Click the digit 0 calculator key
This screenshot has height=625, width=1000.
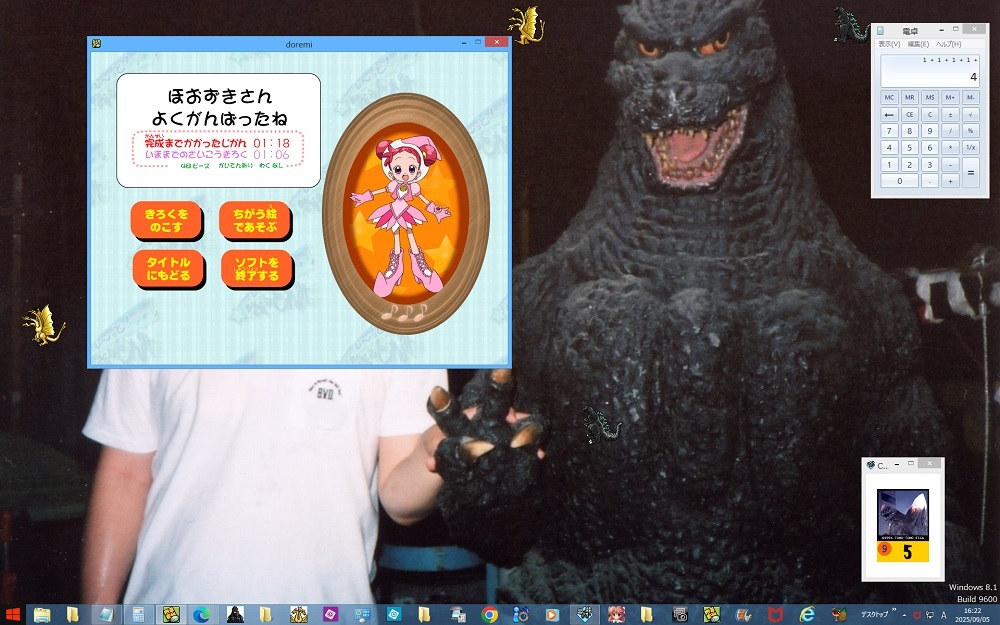pyautogui.click(x=899, y=181)
